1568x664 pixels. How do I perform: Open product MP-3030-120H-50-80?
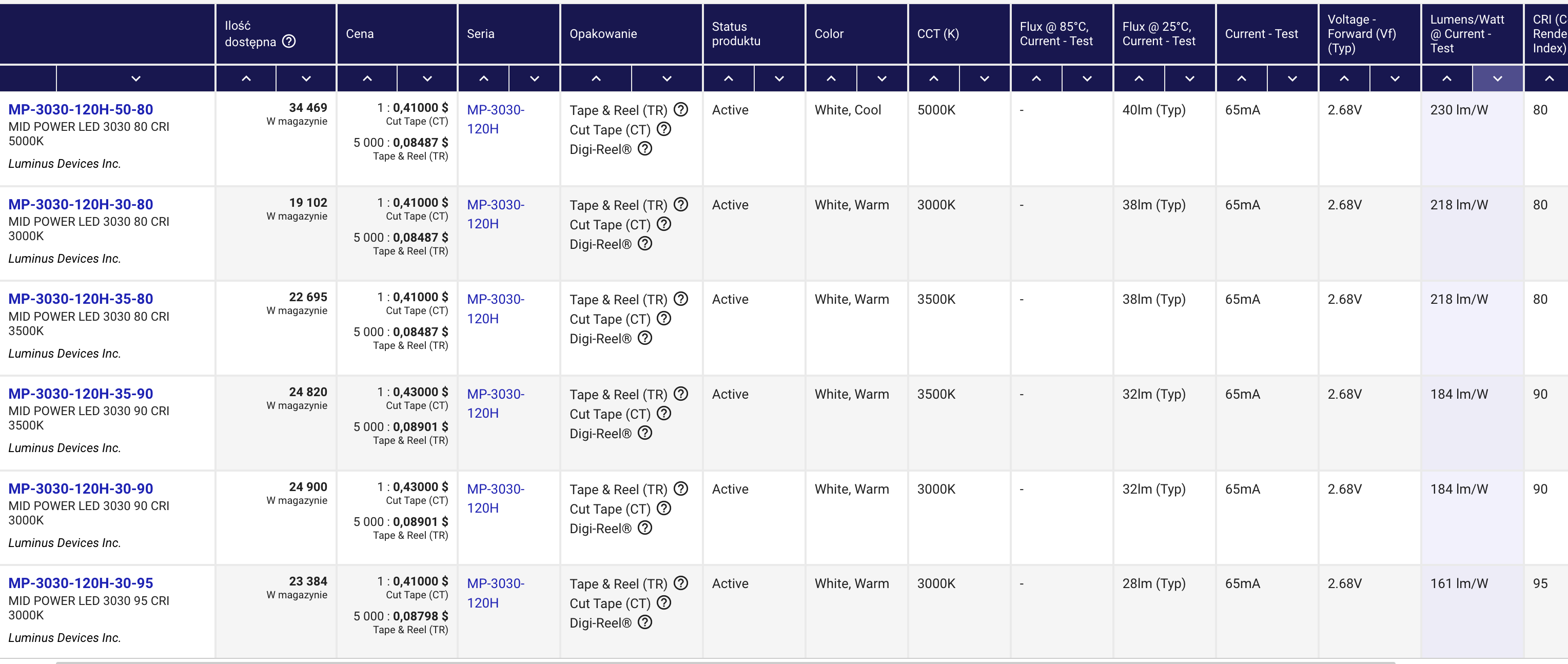click(81, 109)
